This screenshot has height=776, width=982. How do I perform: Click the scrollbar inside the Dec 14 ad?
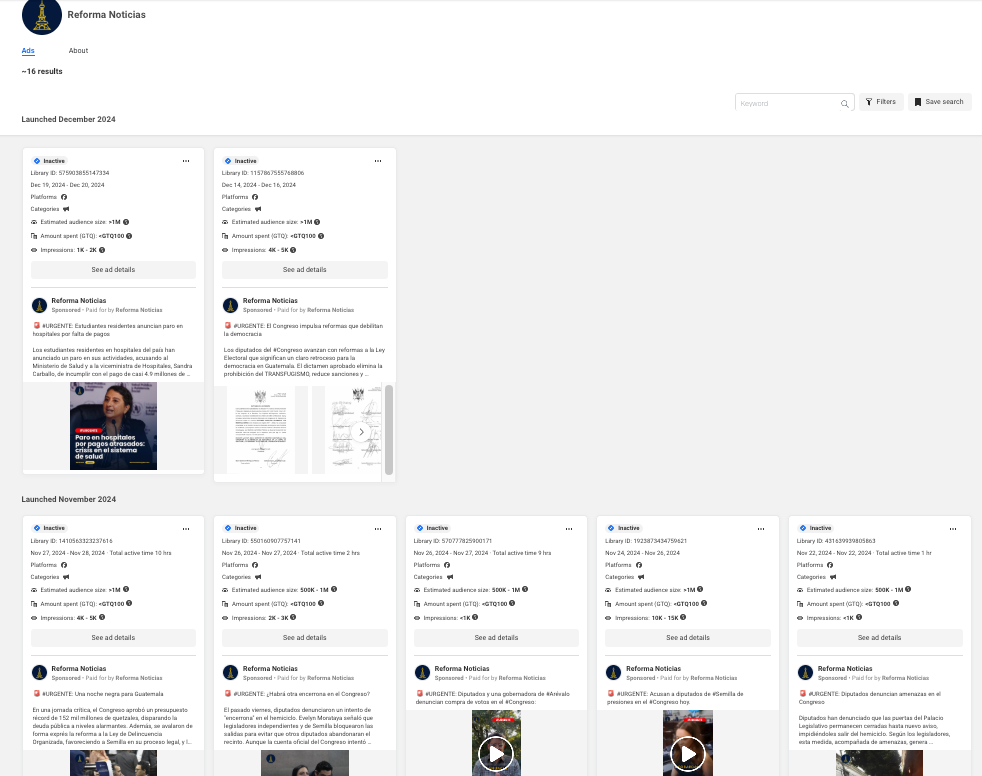pos(389,430)
